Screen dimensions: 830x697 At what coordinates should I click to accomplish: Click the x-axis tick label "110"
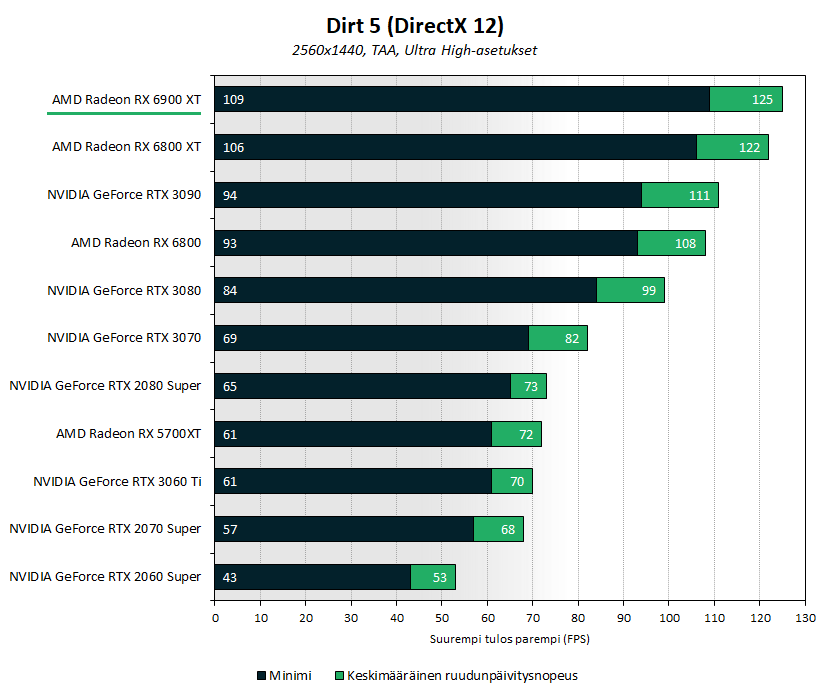tap(715, 618)
